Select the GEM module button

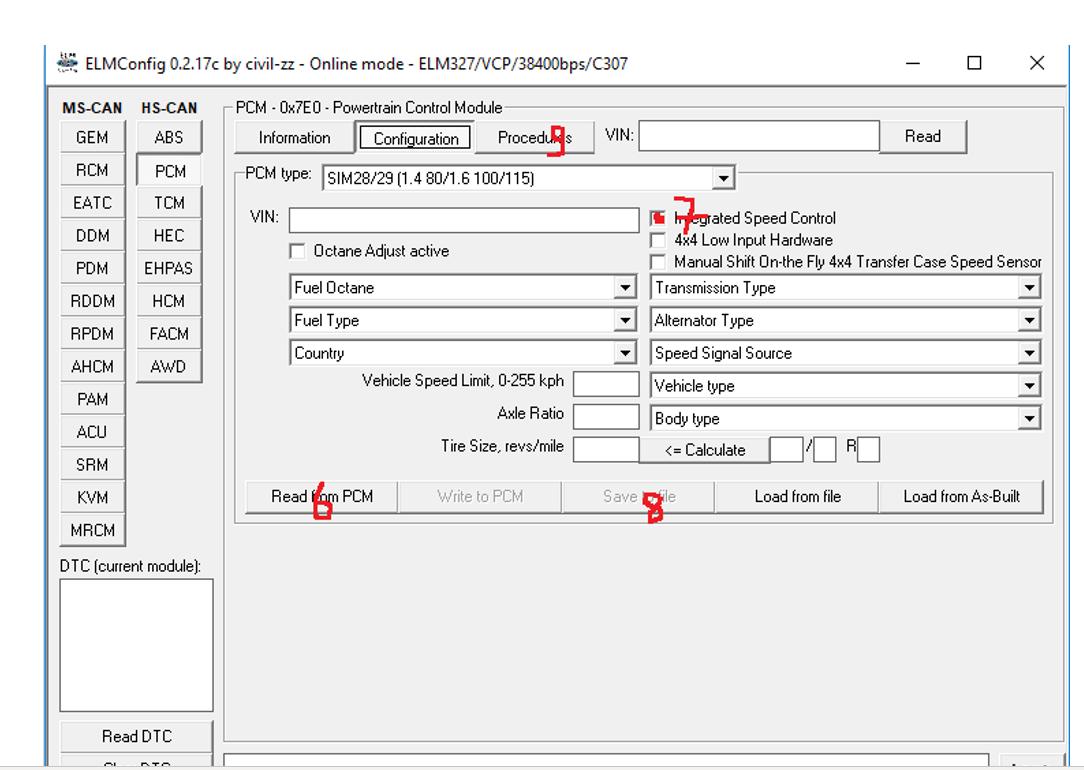tap(92, 138)
